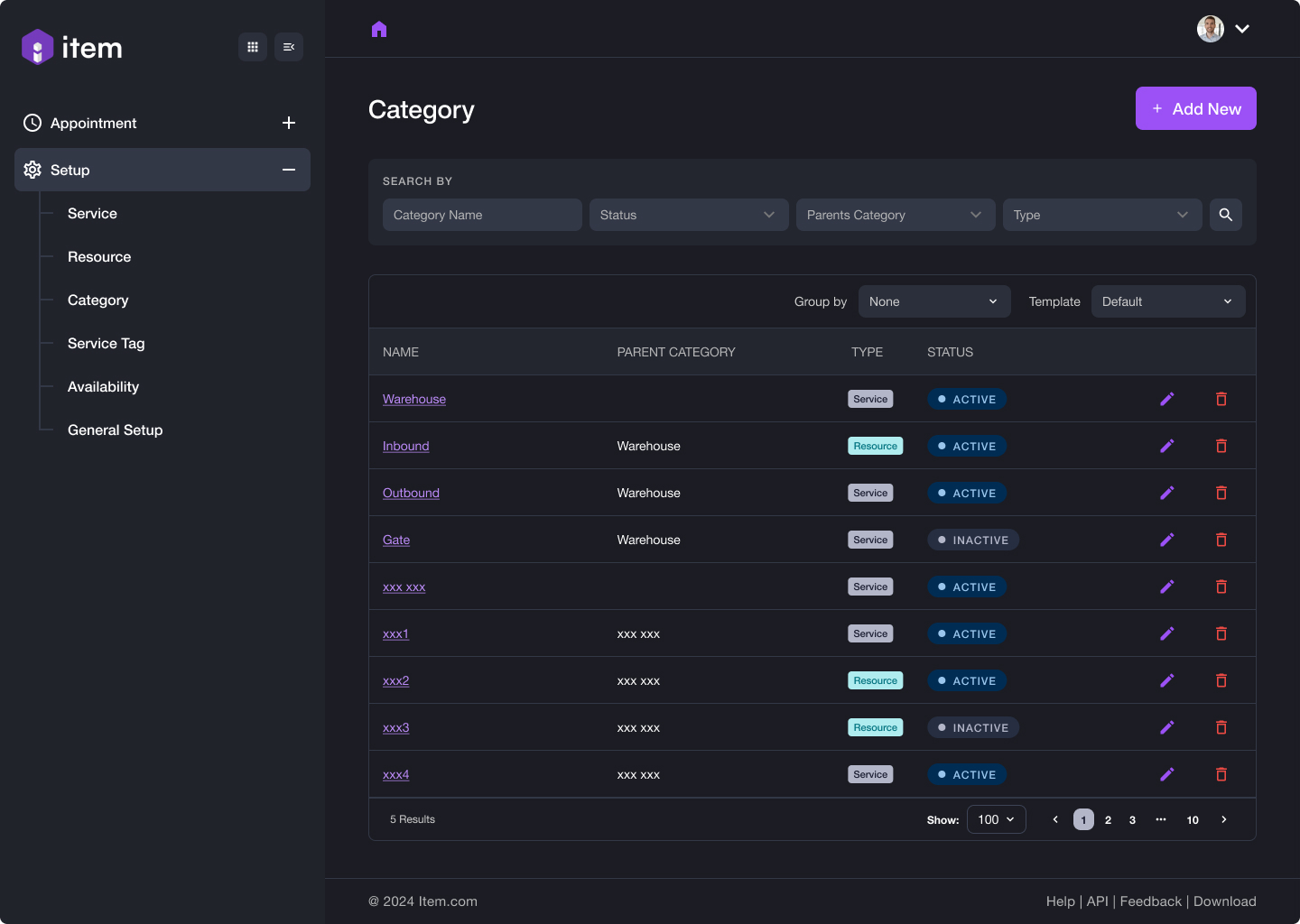Edit the xxx1 category row
Image resolution: width=1300 pixels, height=924 pixels.
coord(1167,633)
